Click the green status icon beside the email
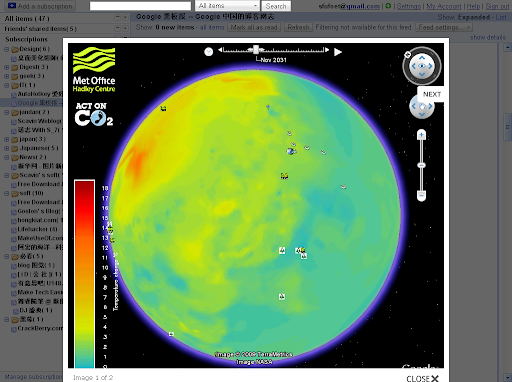512x382 pixels. 388,6
